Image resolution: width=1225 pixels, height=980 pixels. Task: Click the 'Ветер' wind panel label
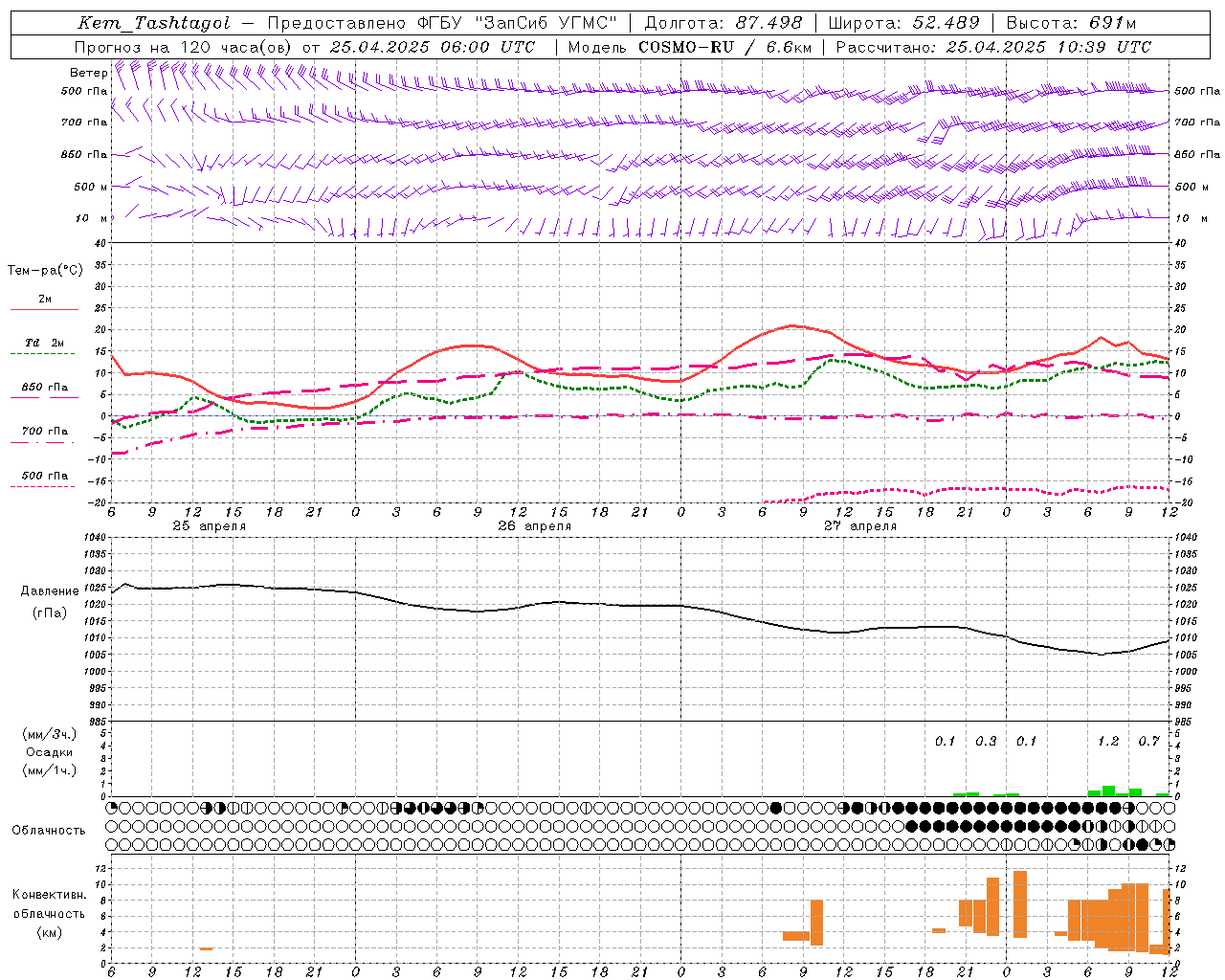point(88,73)
